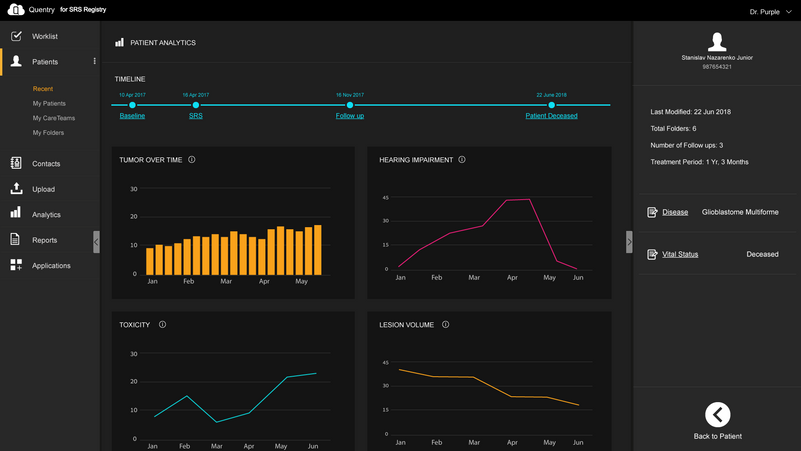Select the SRS timeline marker dot
This screenshot has height=451, width=801.
196,105
